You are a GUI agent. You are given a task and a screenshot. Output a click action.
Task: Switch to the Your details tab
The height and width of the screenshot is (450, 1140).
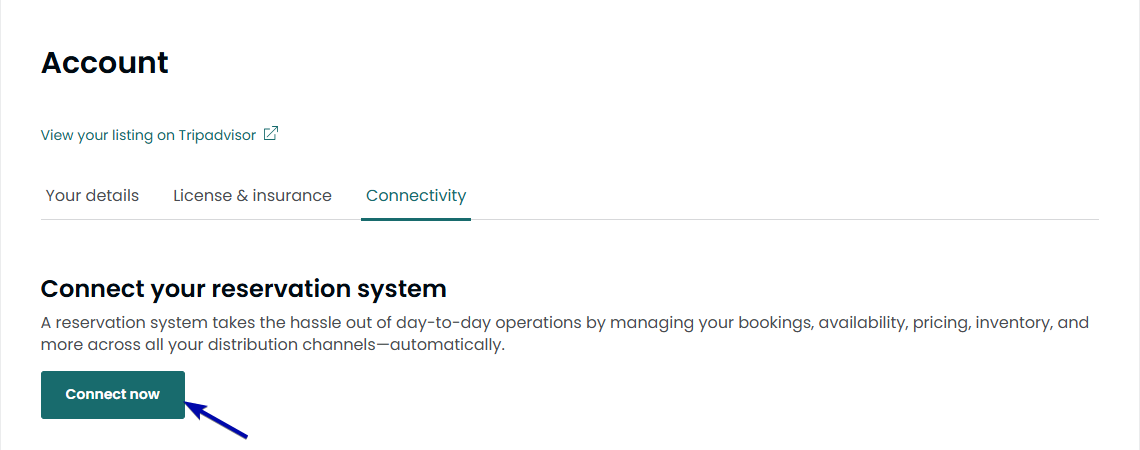pyautogui.click(x=92, y=195)
